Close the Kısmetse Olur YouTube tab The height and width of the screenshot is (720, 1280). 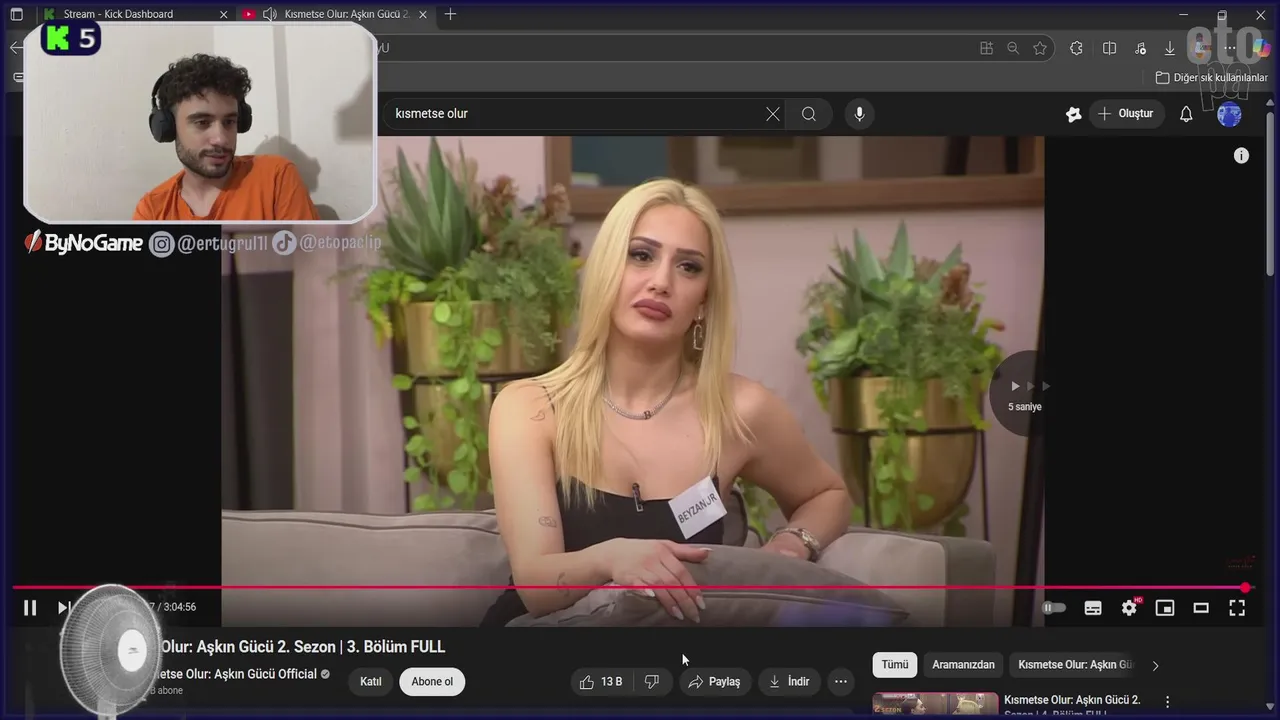click(422, 14)
